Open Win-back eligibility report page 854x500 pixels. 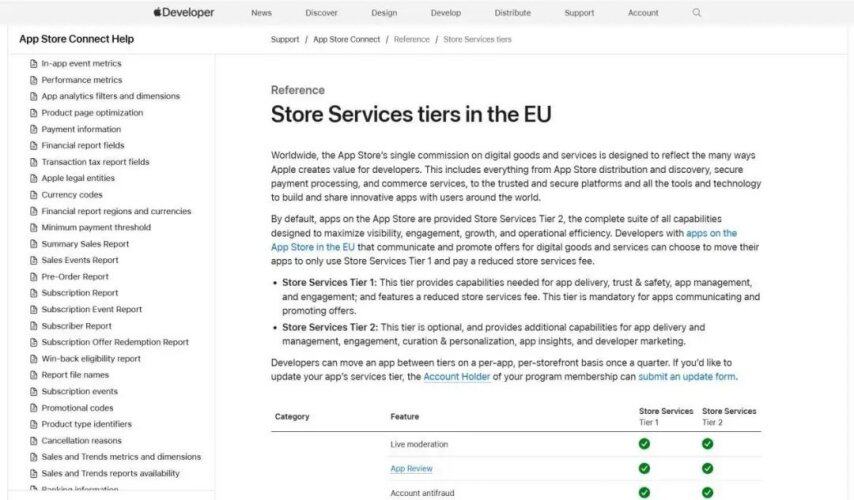91,358
